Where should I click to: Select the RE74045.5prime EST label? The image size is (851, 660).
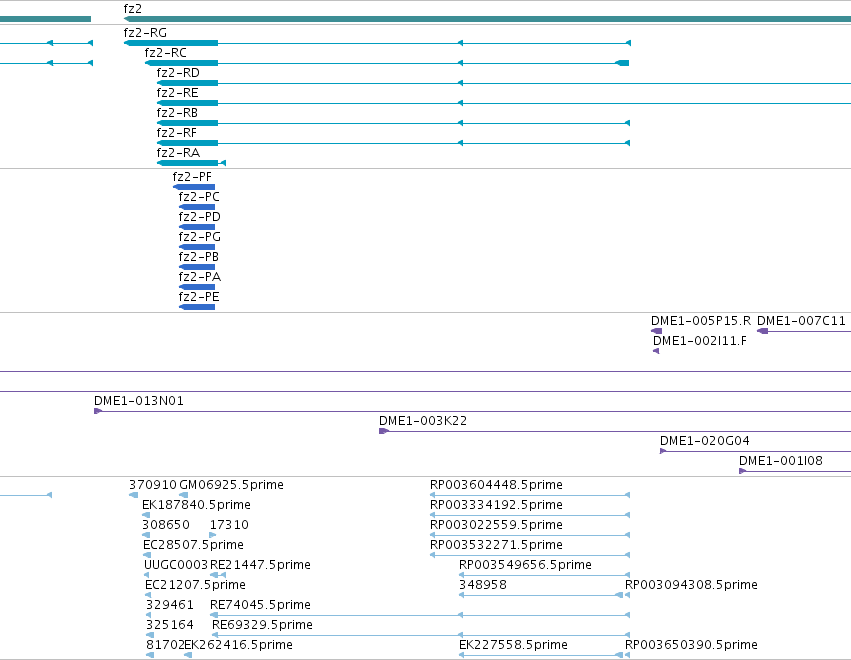[x=261, y=605]
